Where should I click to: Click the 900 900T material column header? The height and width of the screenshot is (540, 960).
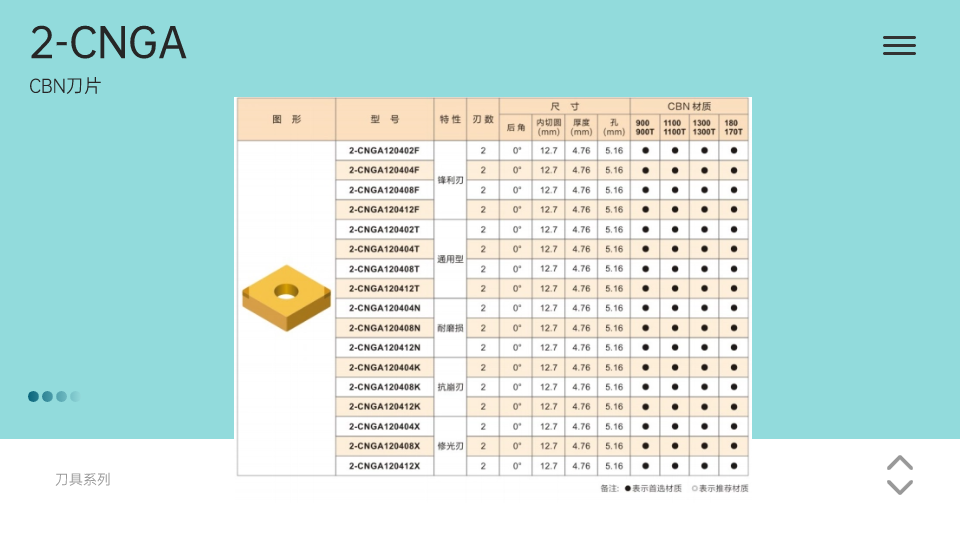point(645,127)
